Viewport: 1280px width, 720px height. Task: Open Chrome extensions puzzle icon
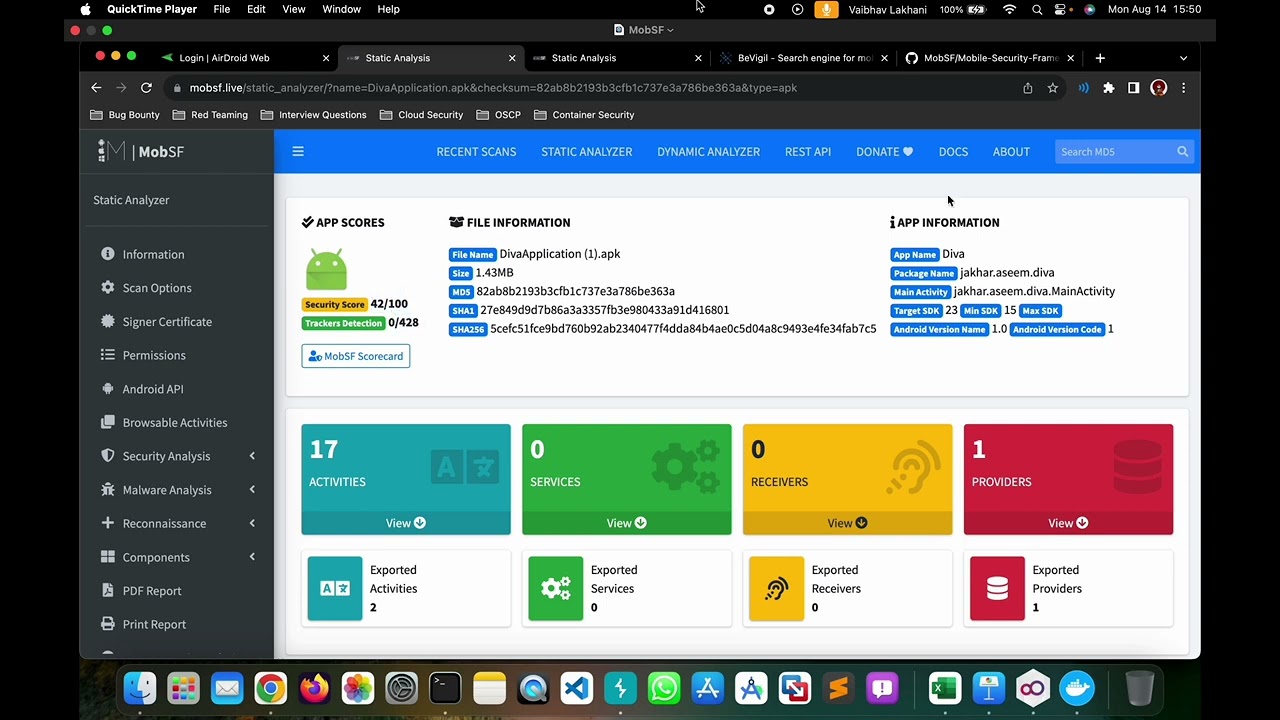coord(1109,88)
